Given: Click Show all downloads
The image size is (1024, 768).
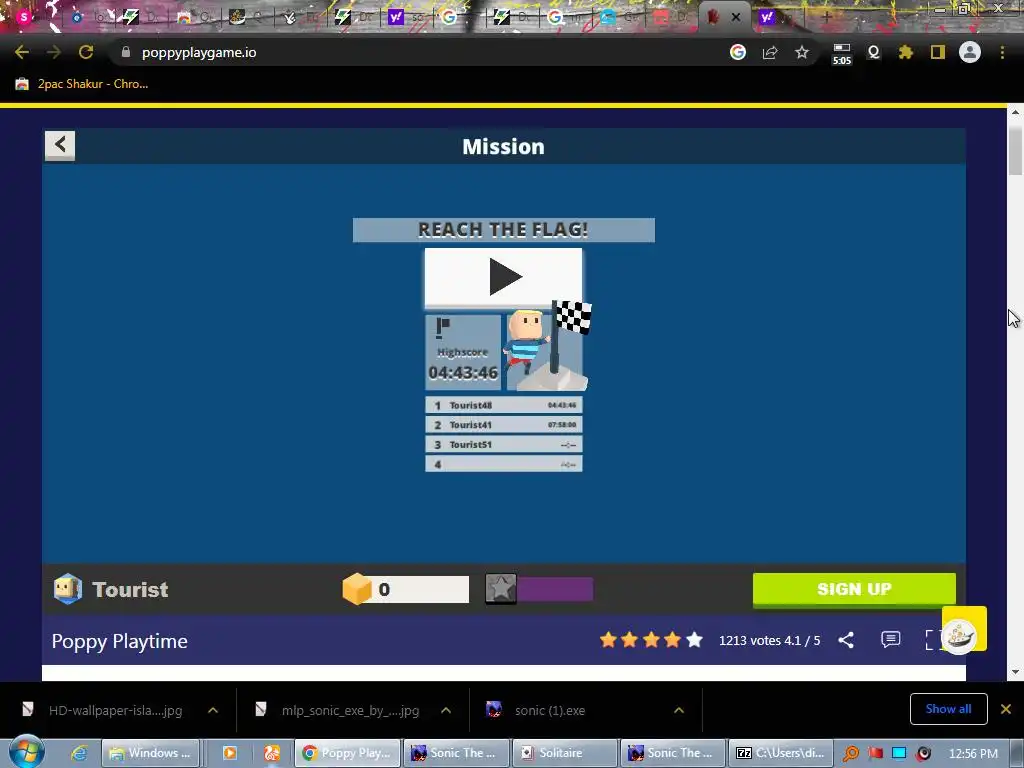Looking at the screenshot, I should point(948,709).
